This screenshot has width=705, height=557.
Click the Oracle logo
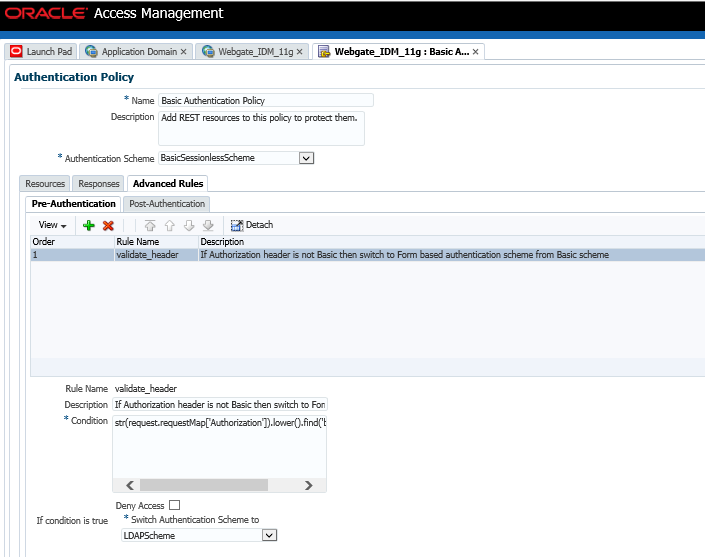46,13
